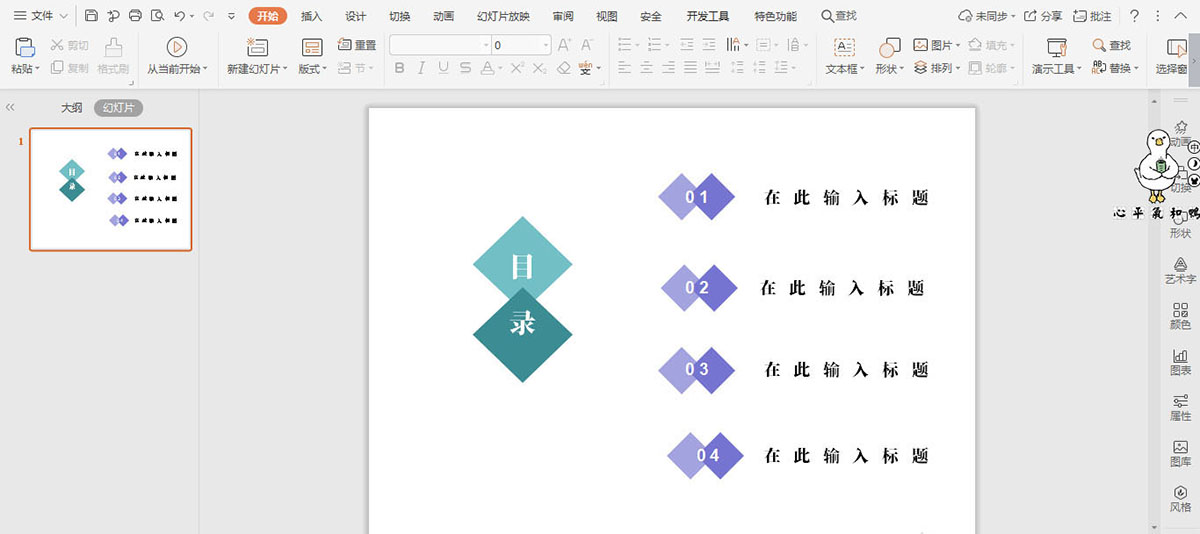Click the Clear Formatting eraser icon

pos(564,68)
